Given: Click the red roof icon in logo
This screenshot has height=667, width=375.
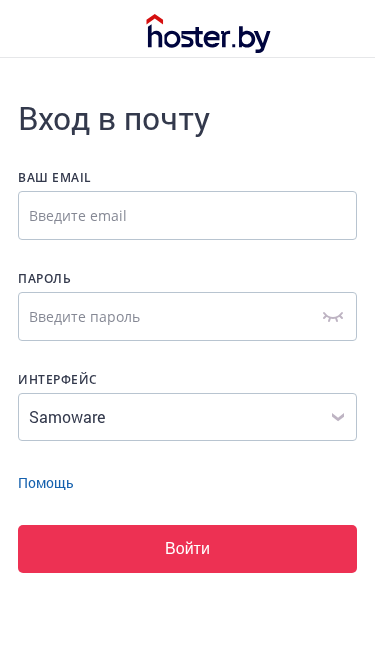Looking at the screenshot, I should point(155,19).
